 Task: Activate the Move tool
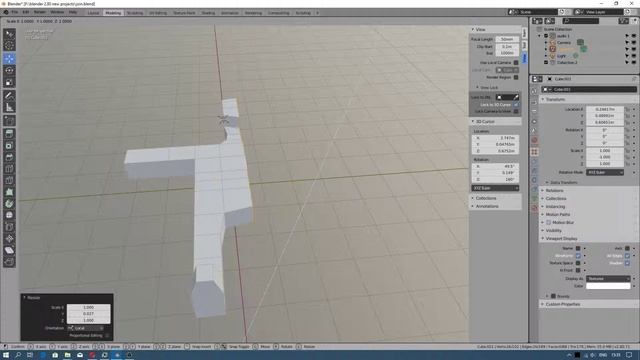9,58
